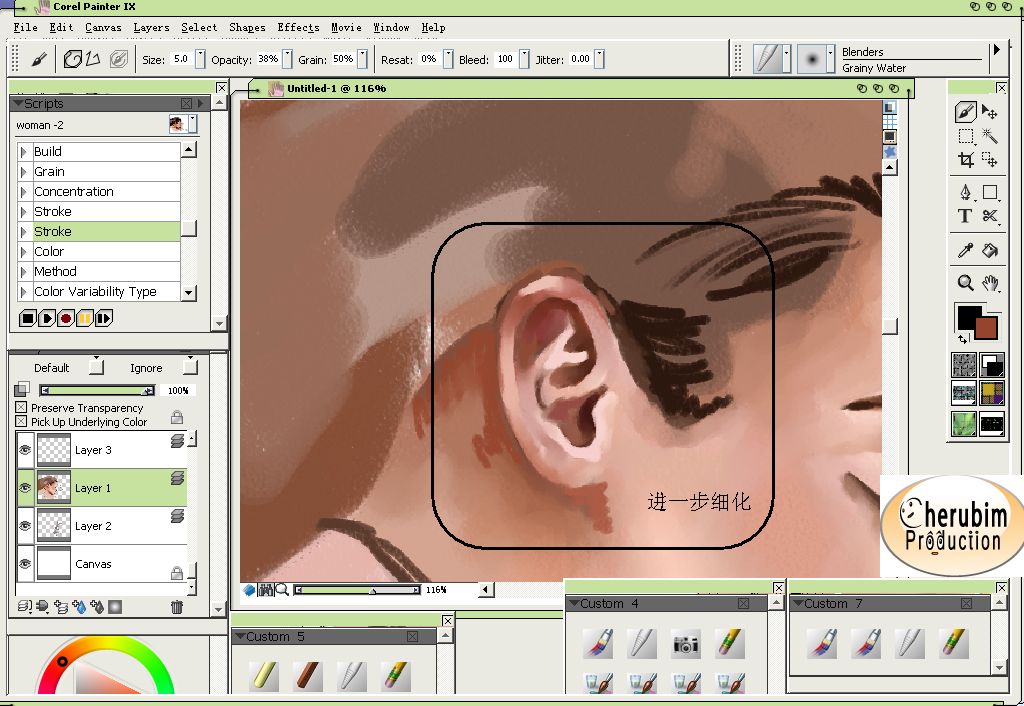The height and width of the screenshot is (706, 1024).
Task: Select the Method script row
Action: (x=99, y=271)
